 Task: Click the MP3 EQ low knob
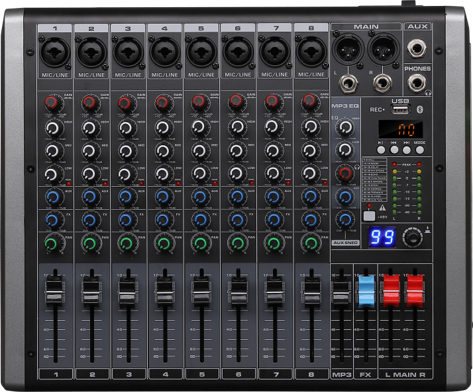pos(345,150)
